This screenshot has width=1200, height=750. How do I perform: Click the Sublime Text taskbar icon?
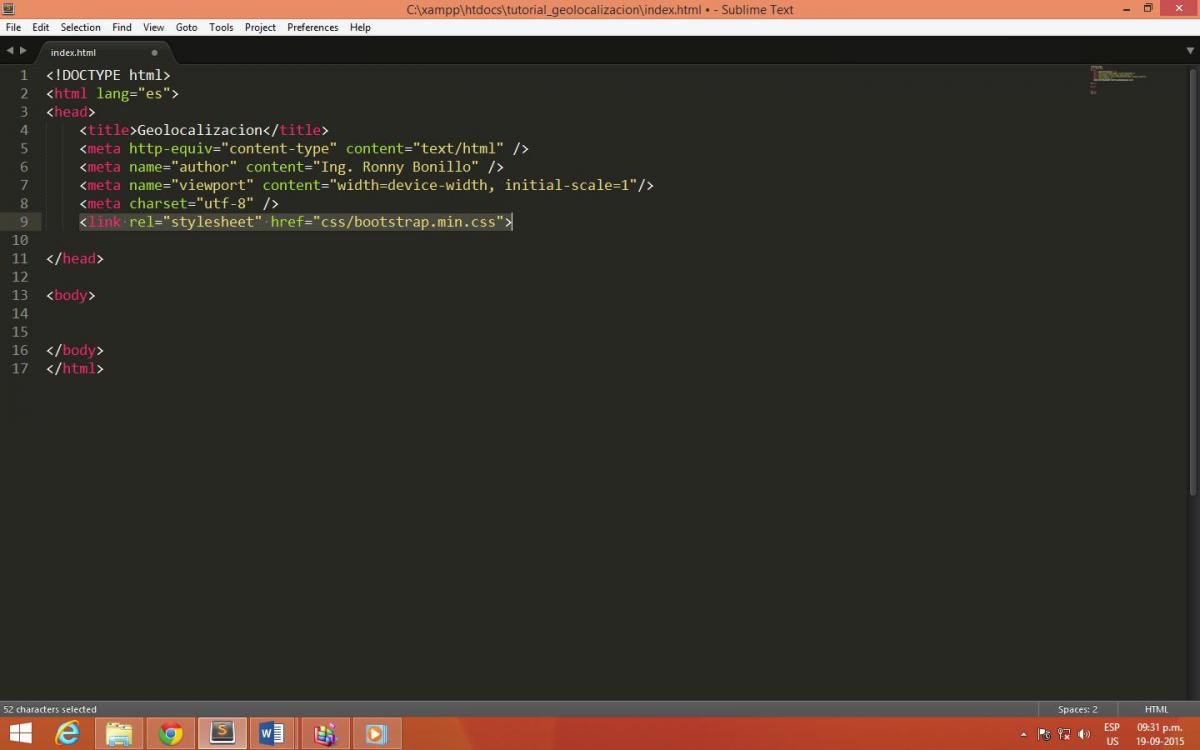[x=222, y=733]
